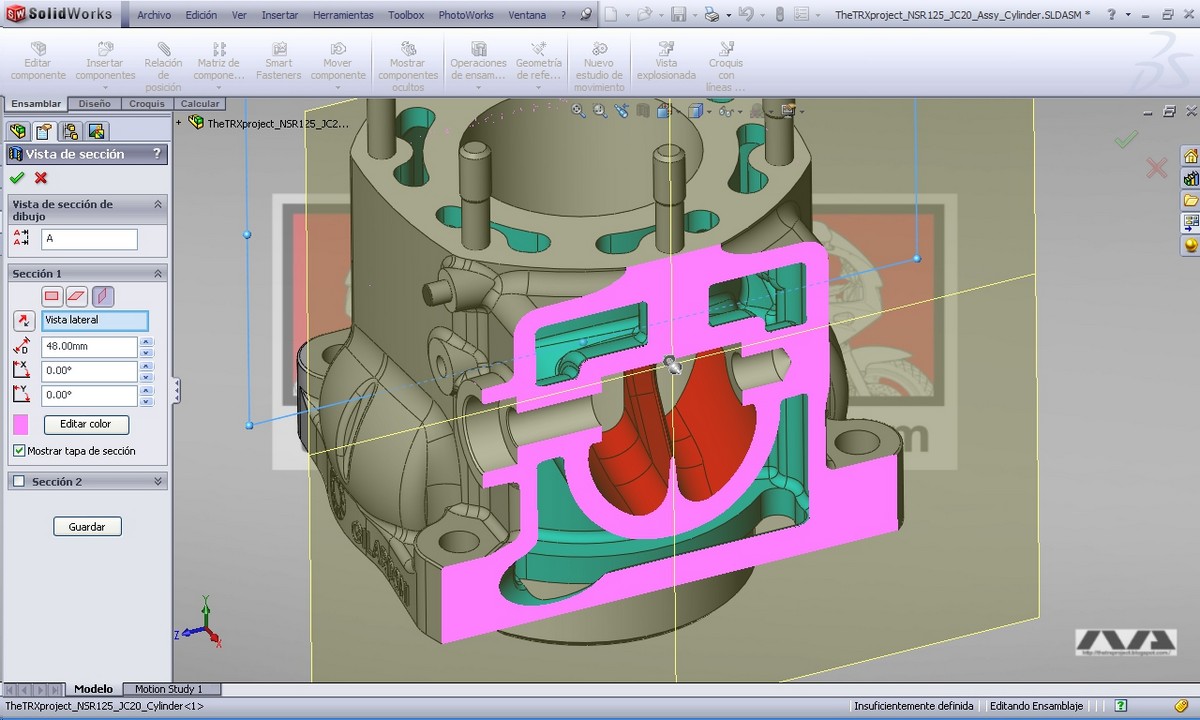
Task: Open the Herramientas menu
Action: (343, 15)
